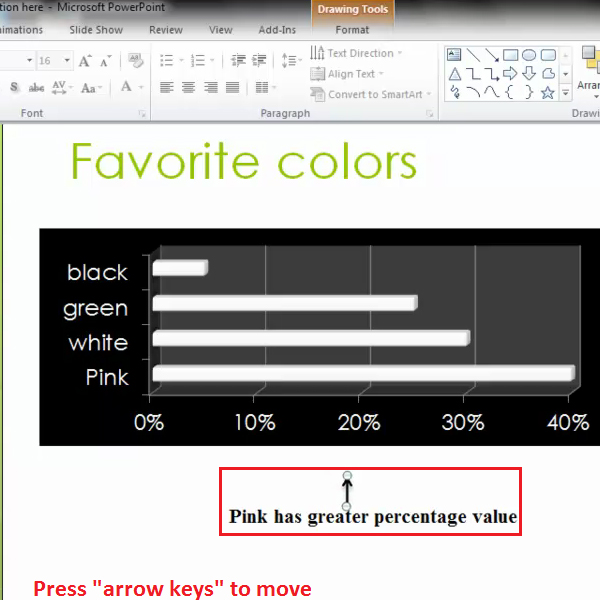Viewport: 600px width, 600px height.
Task: Select the Left Brace shape
Action: click(x=510, y=92)
